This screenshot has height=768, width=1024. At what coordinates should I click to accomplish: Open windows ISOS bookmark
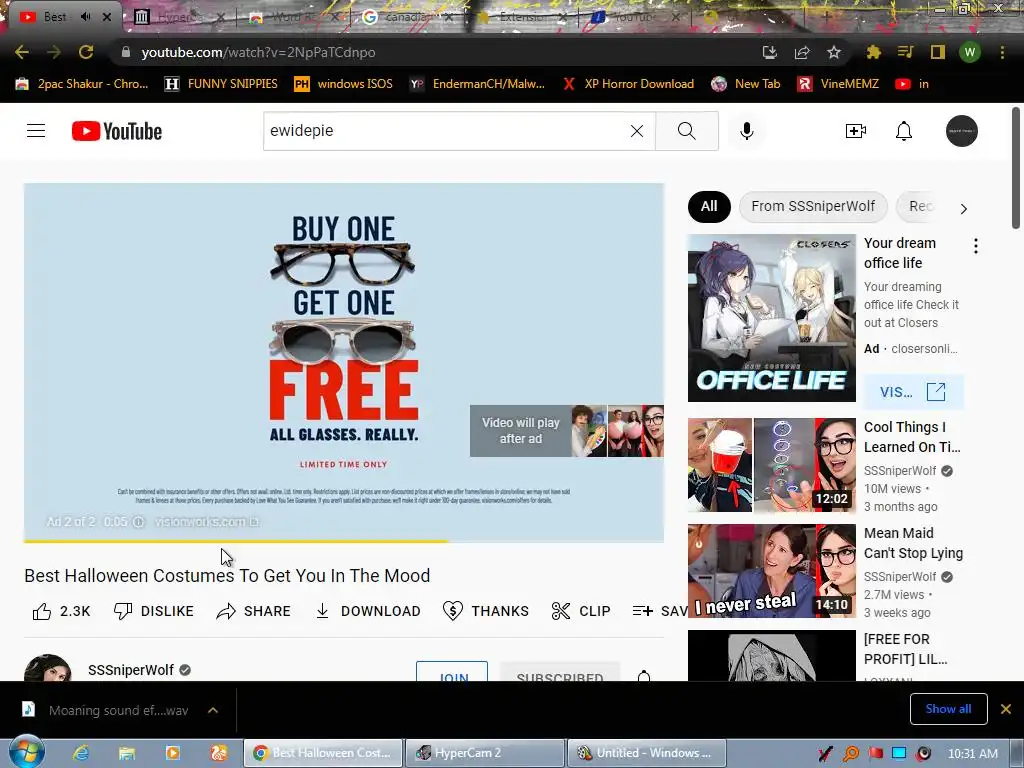344,84
